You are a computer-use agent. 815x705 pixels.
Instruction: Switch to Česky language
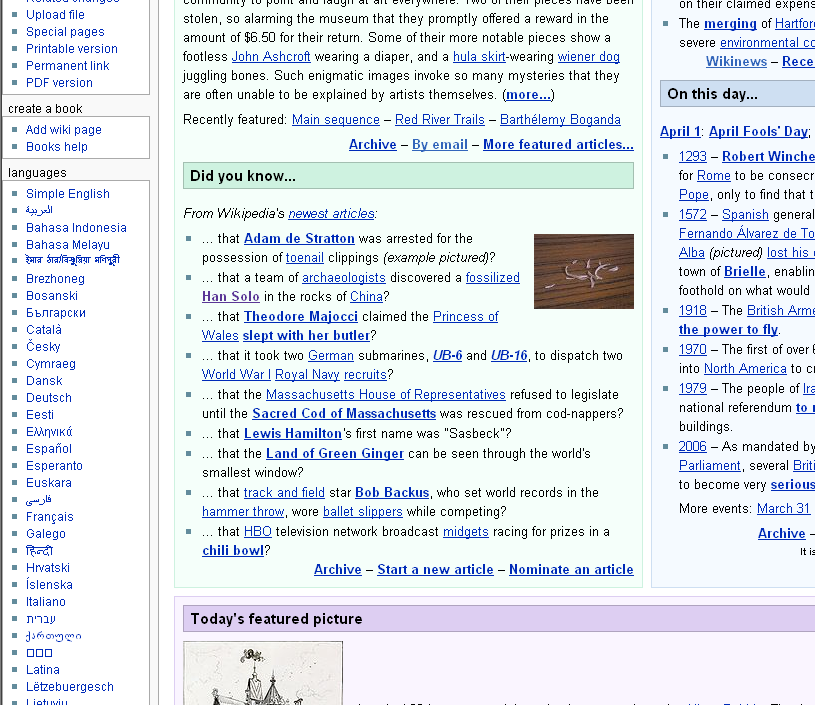[43, 347]
